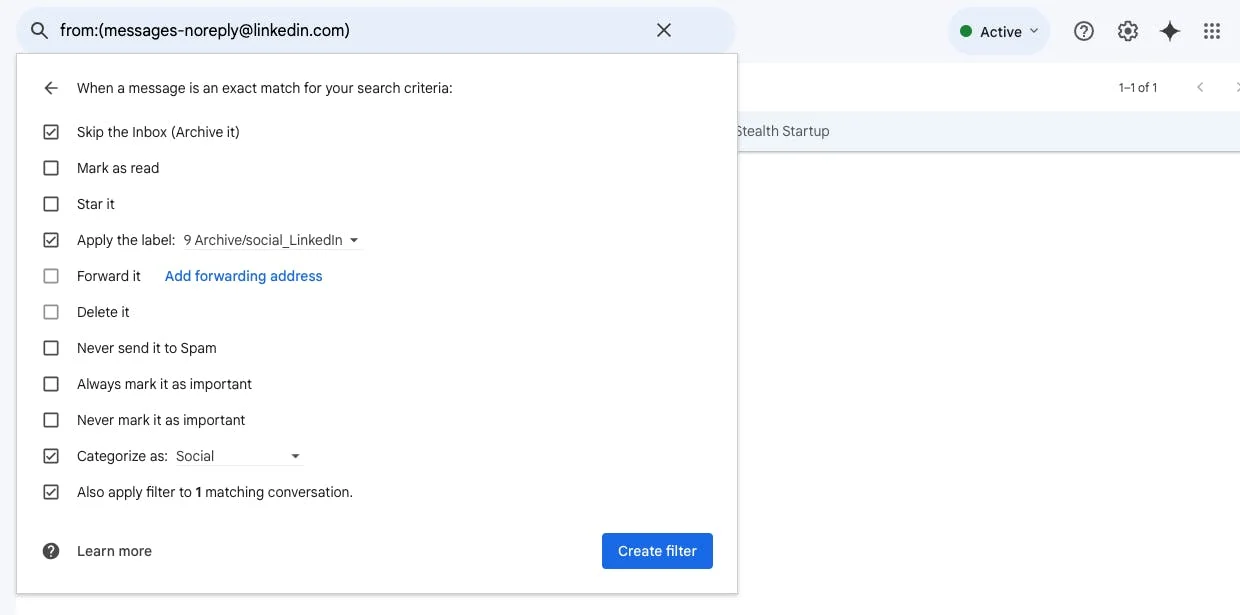Image resolution: width=1240 pixels, height=615 pixels.
Task: Click the search magnifier icon
Action: [x=39, y=31]
